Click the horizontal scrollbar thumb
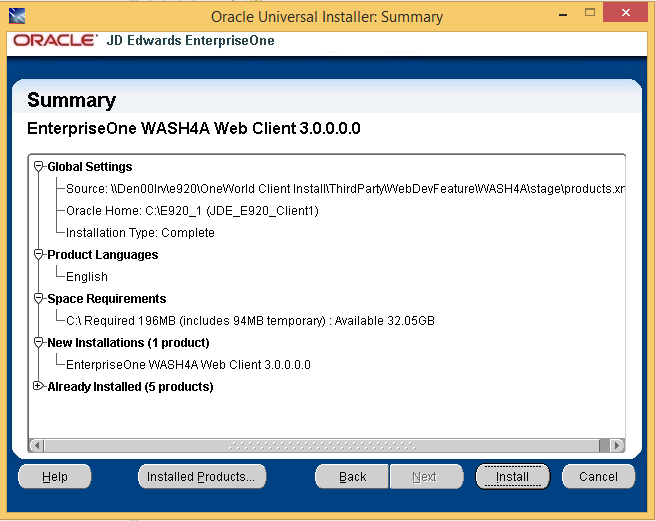Image resolution: width=655 pixels, height=521 pixels. tap(322, 445)
